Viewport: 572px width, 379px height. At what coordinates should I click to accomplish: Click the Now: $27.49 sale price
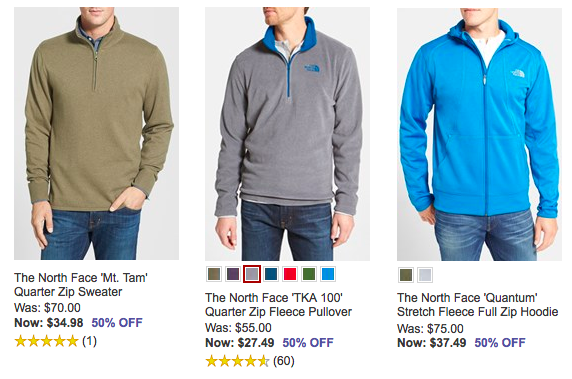tap(240, 343)
